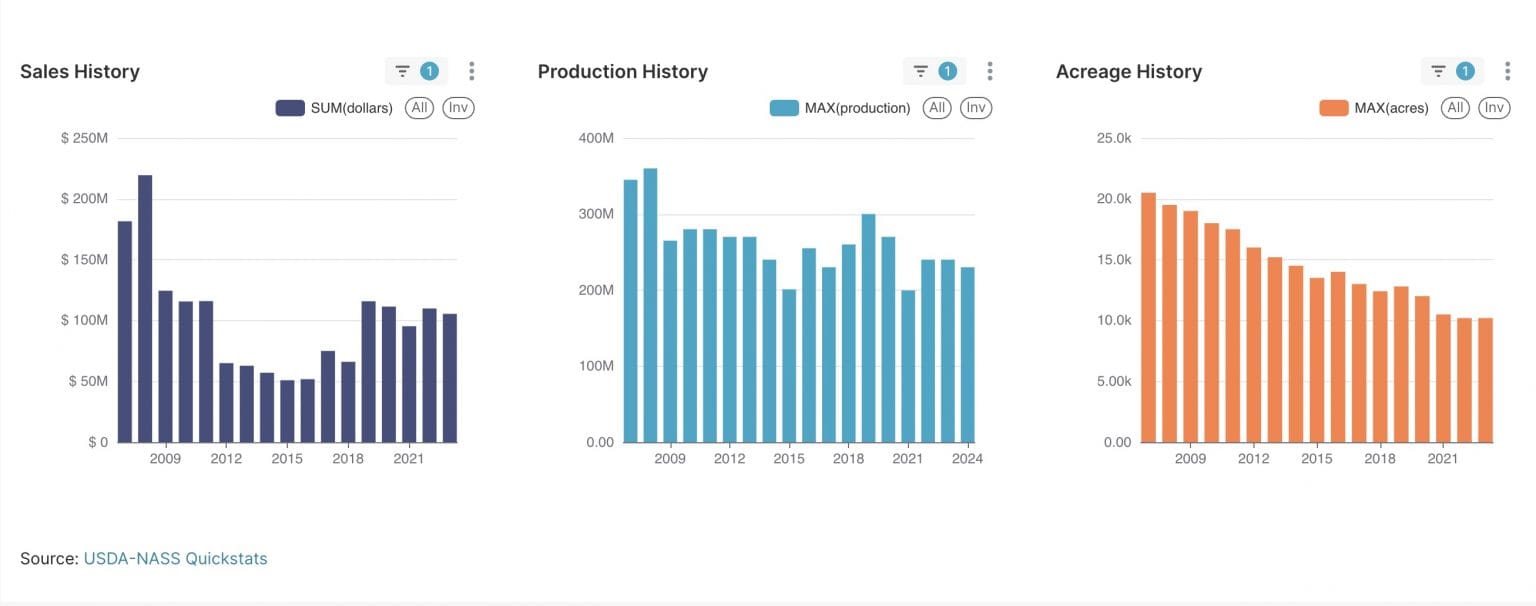Open the Production History filter icon
This screenshot has height=606, width=1536.
(921, 71)
